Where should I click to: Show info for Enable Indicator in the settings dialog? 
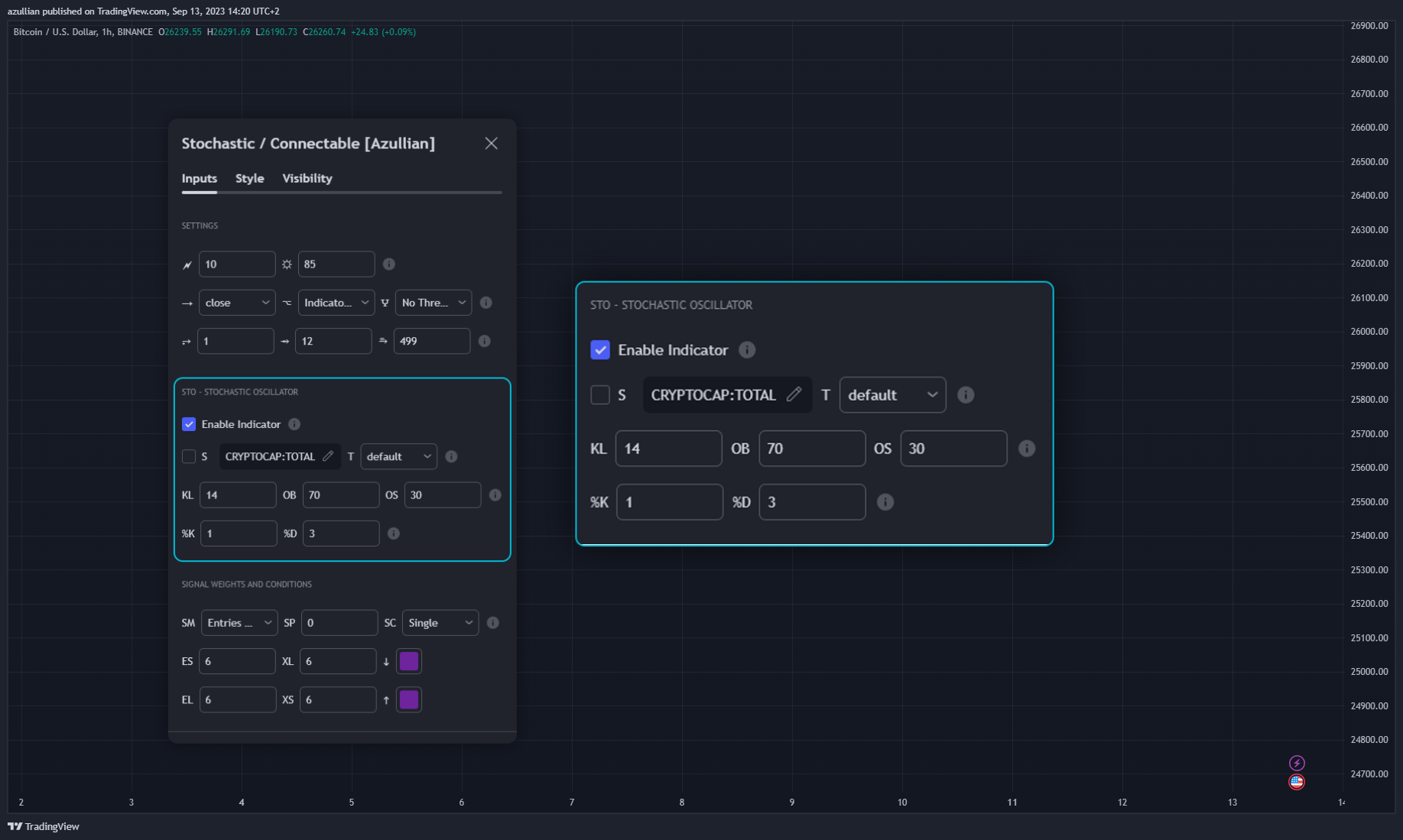pos(294,424)
